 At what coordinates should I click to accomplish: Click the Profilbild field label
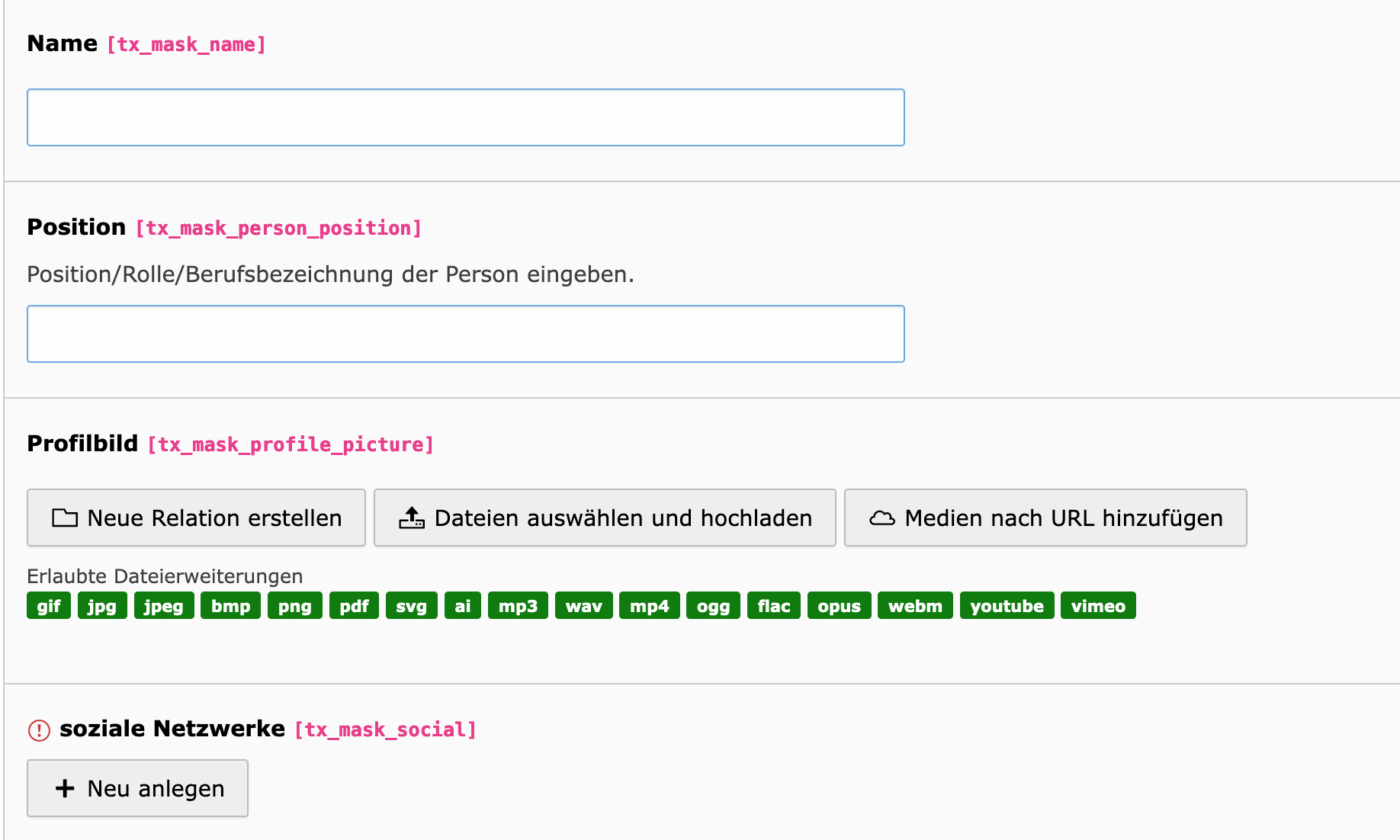point(82,444)
